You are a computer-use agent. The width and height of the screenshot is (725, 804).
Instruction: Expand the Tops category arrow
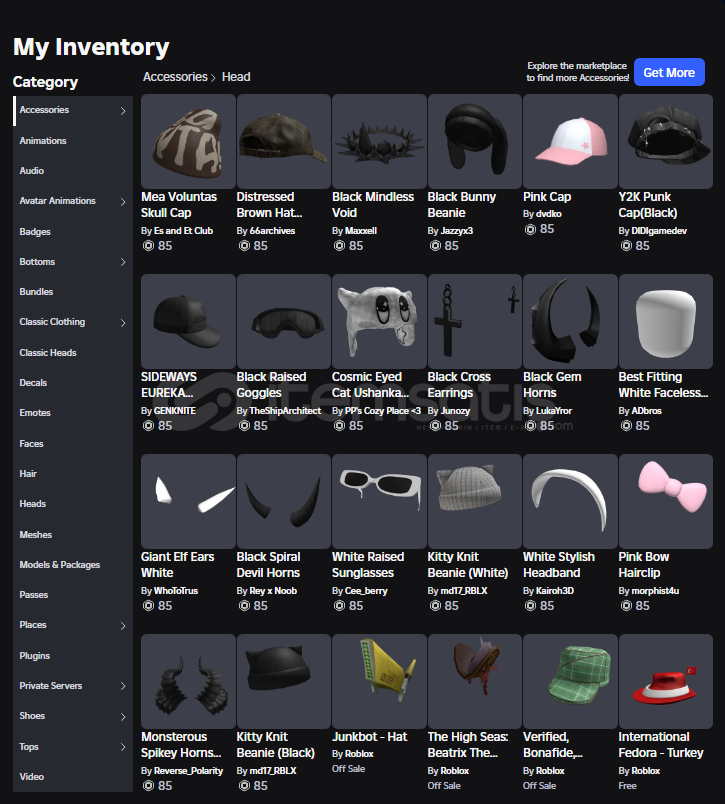(123, 747)
